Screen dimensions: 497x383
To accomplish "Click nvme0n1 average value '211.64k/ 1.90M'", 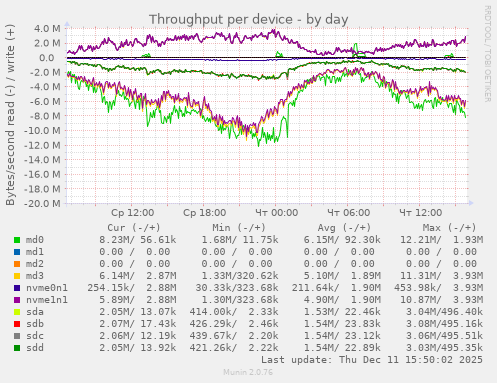I will coord(336,288).
